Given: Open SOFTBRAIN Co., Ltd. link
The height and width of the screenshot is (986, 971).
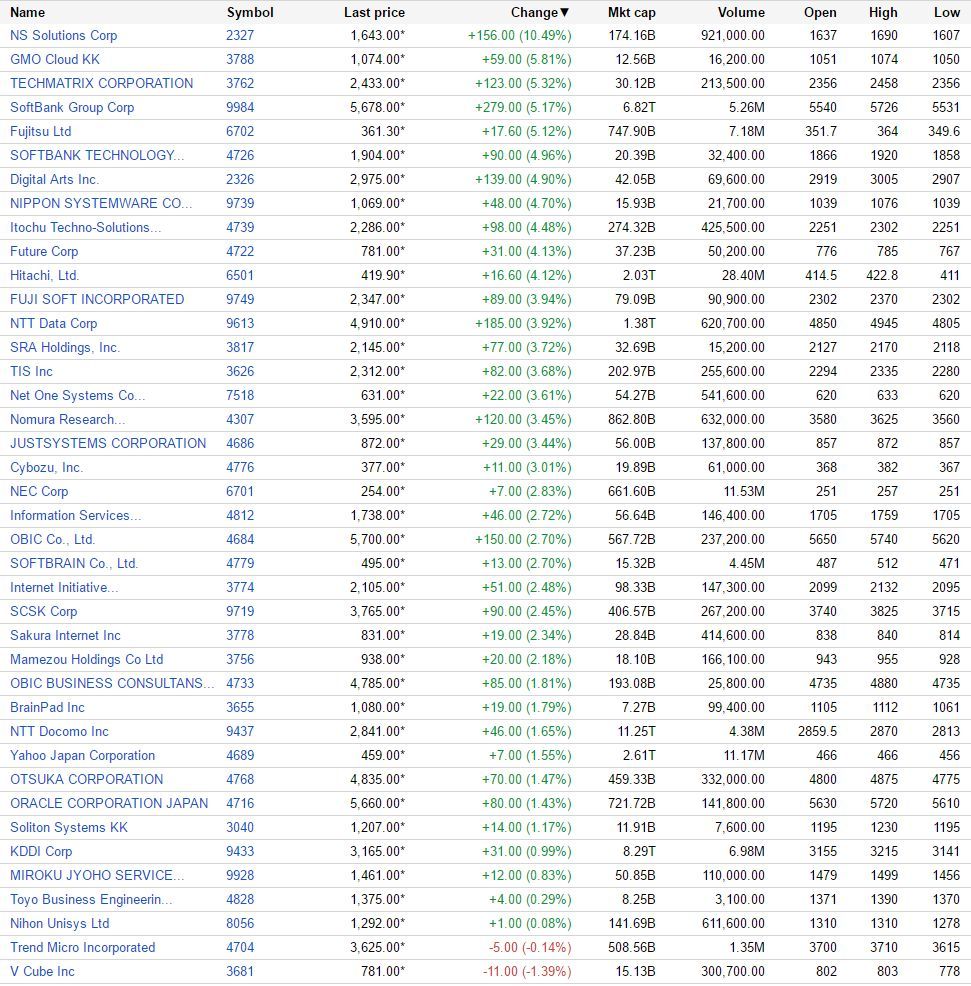Looking at the screenshot, I should (74, 563).
